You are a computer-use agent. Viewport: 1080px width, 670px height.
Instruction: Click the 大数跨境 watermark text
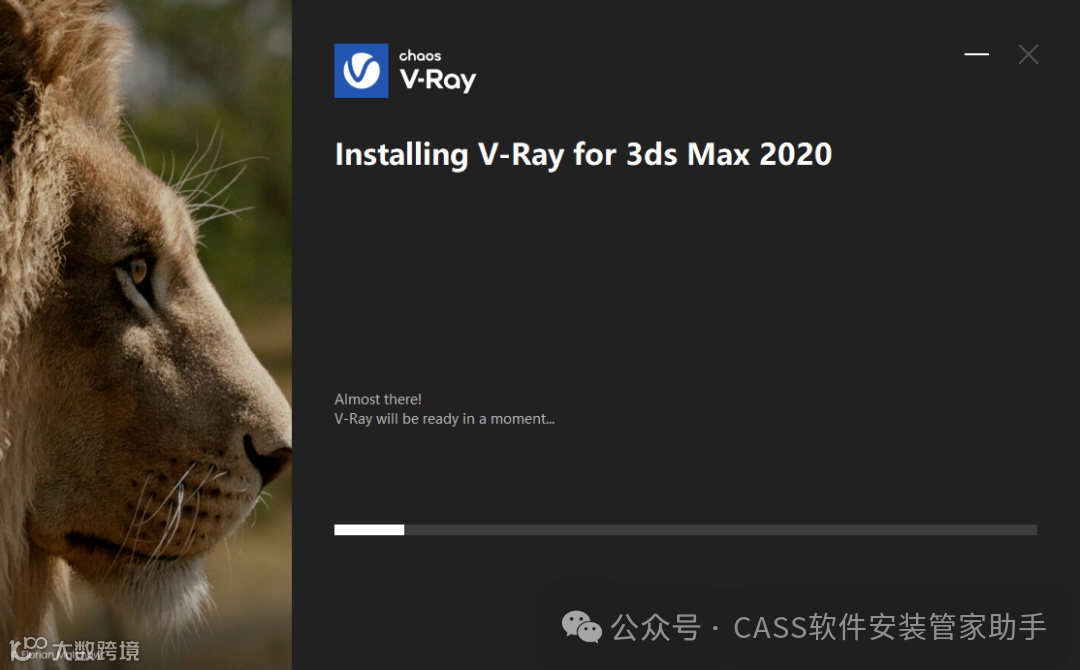(96, 650)
